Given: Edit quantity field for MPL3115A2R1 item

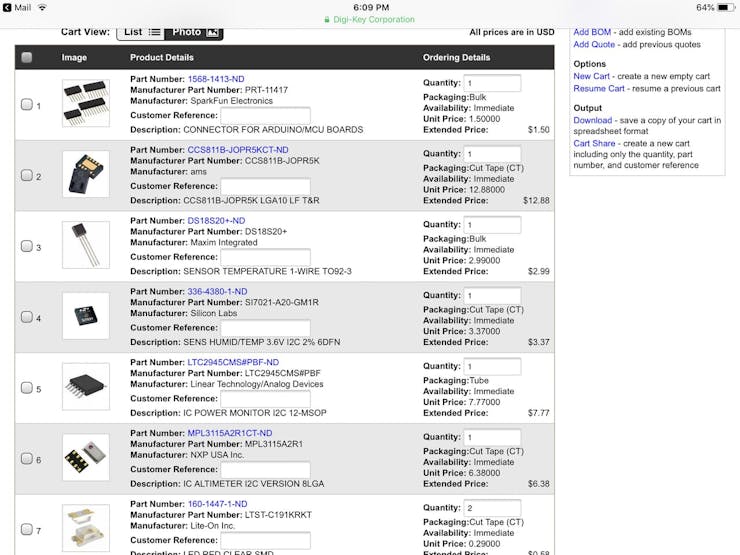Looking at the screenshot, I should click(492, 437).
